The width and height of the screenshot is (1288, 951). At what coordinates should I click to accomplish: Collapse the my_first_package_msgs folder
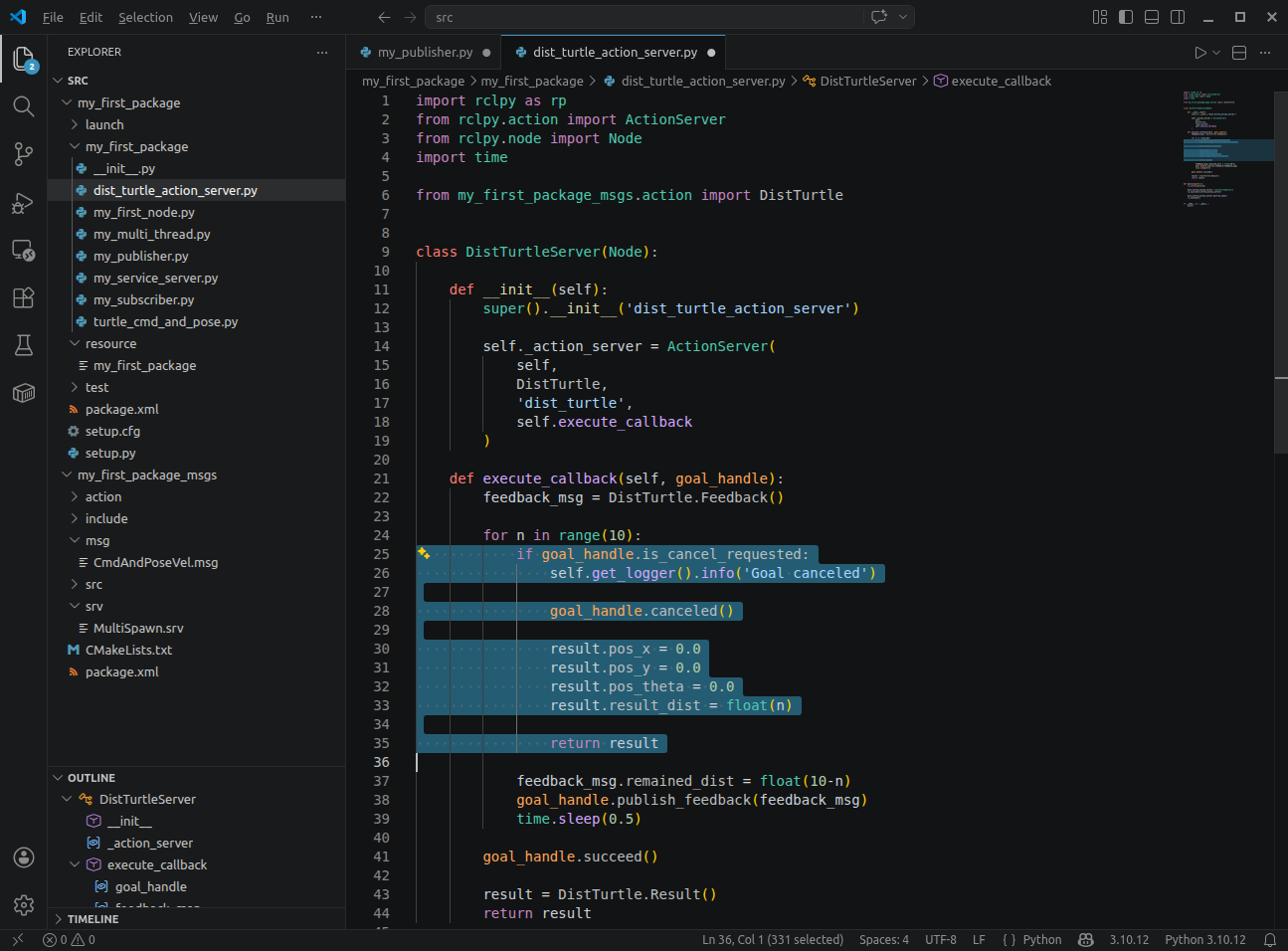196,475
